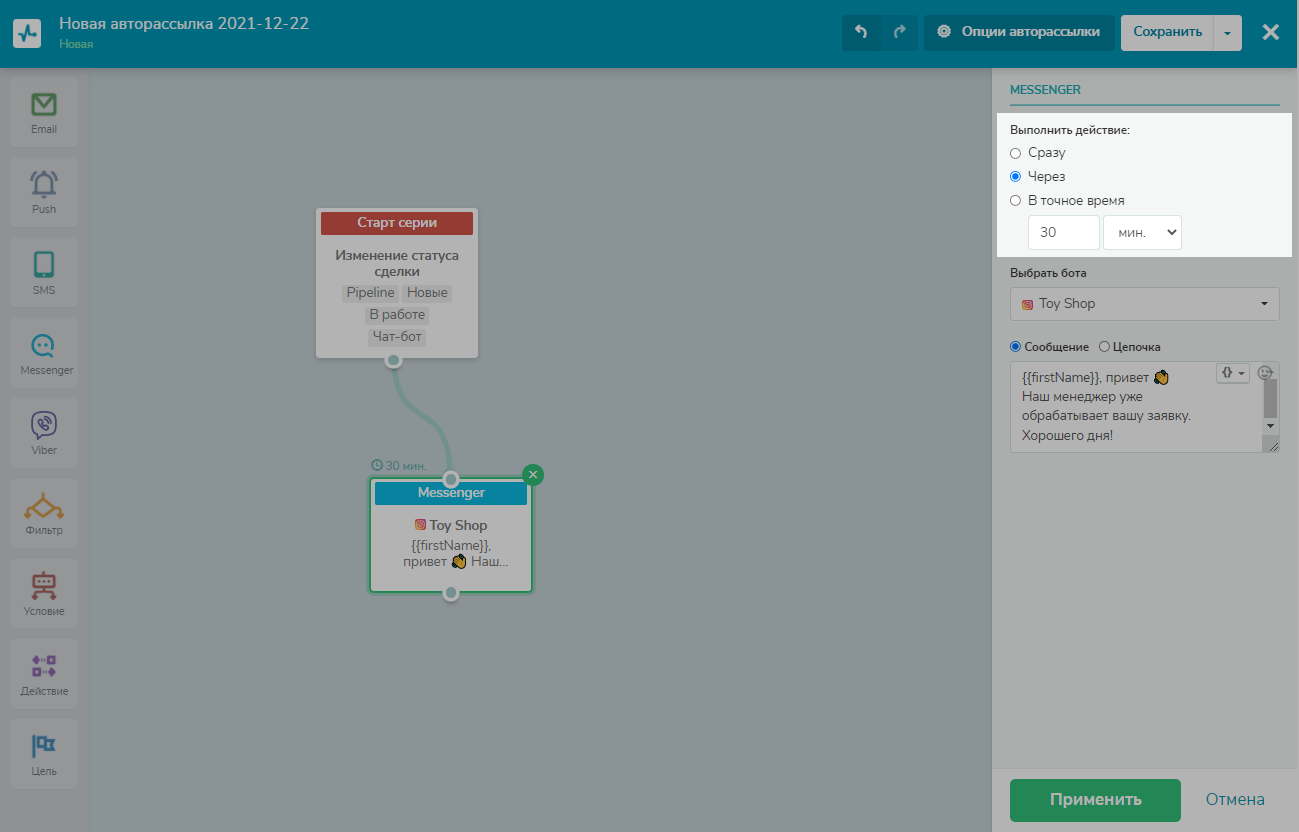Expand the Toy Shop bot dropdown
1299x832 pixels.
1144,304
